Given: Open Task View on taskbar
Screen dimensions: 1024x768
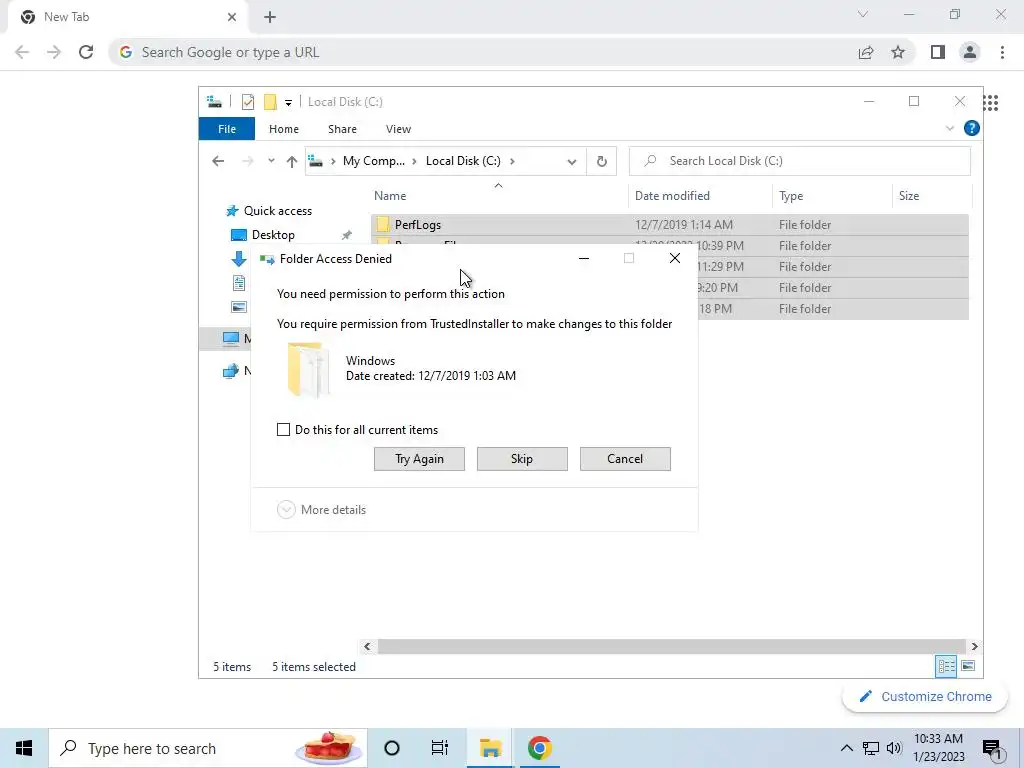Looking at the screenshot, I should pyautogui.click(x=440, y=748).
